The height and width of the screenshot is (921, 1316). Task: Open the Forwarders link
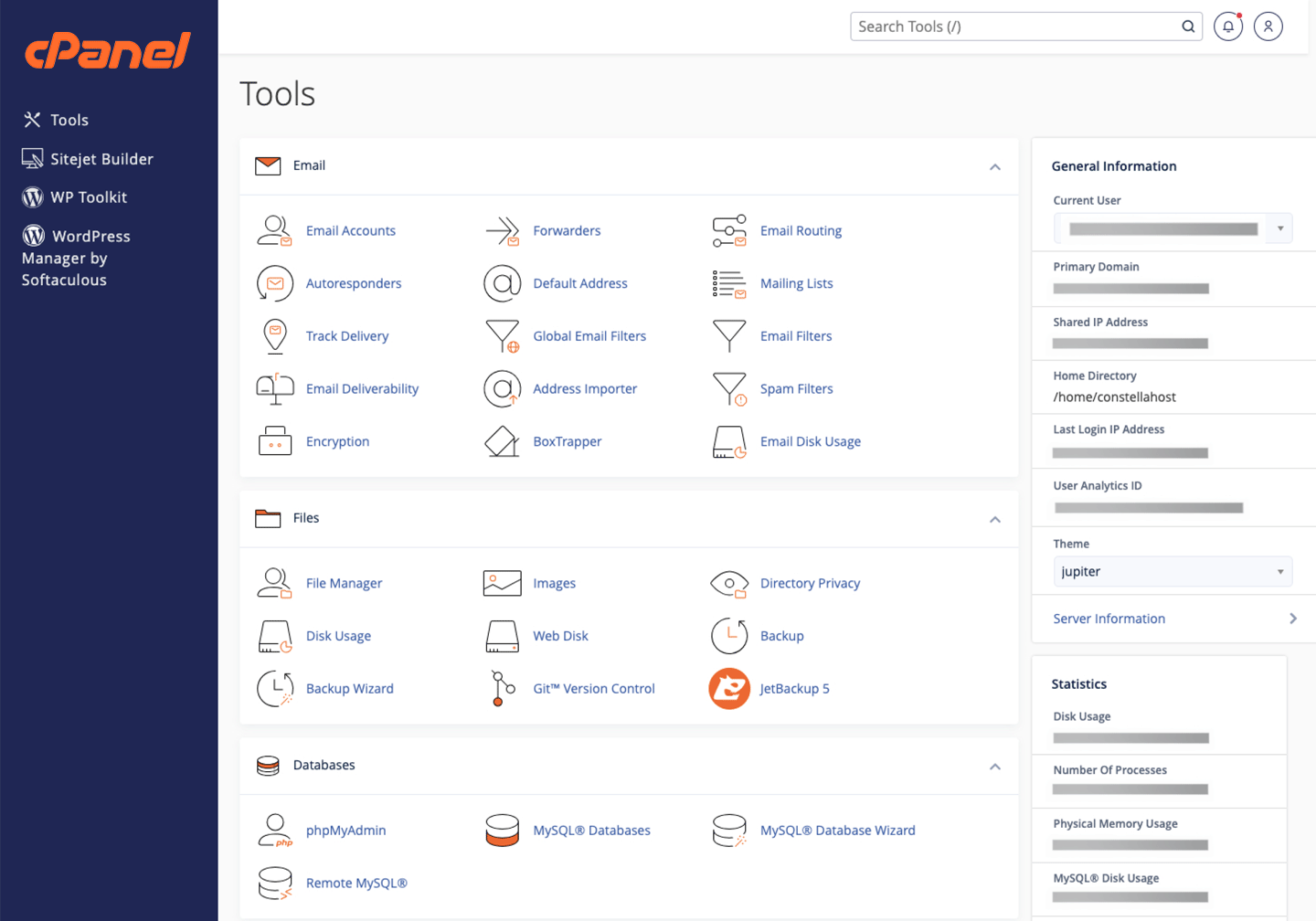(x=567, y=231)
